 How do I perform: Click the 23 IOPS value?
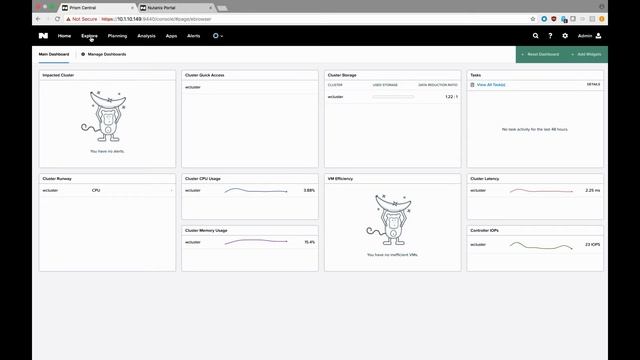(x=593, y=245)
